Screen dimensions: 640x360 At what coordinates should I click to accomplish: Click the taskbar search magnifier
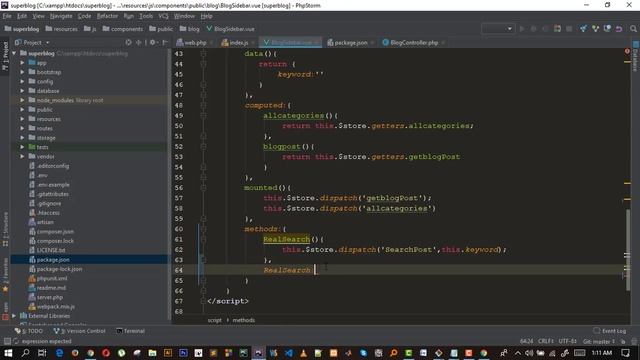click(25, 353)
